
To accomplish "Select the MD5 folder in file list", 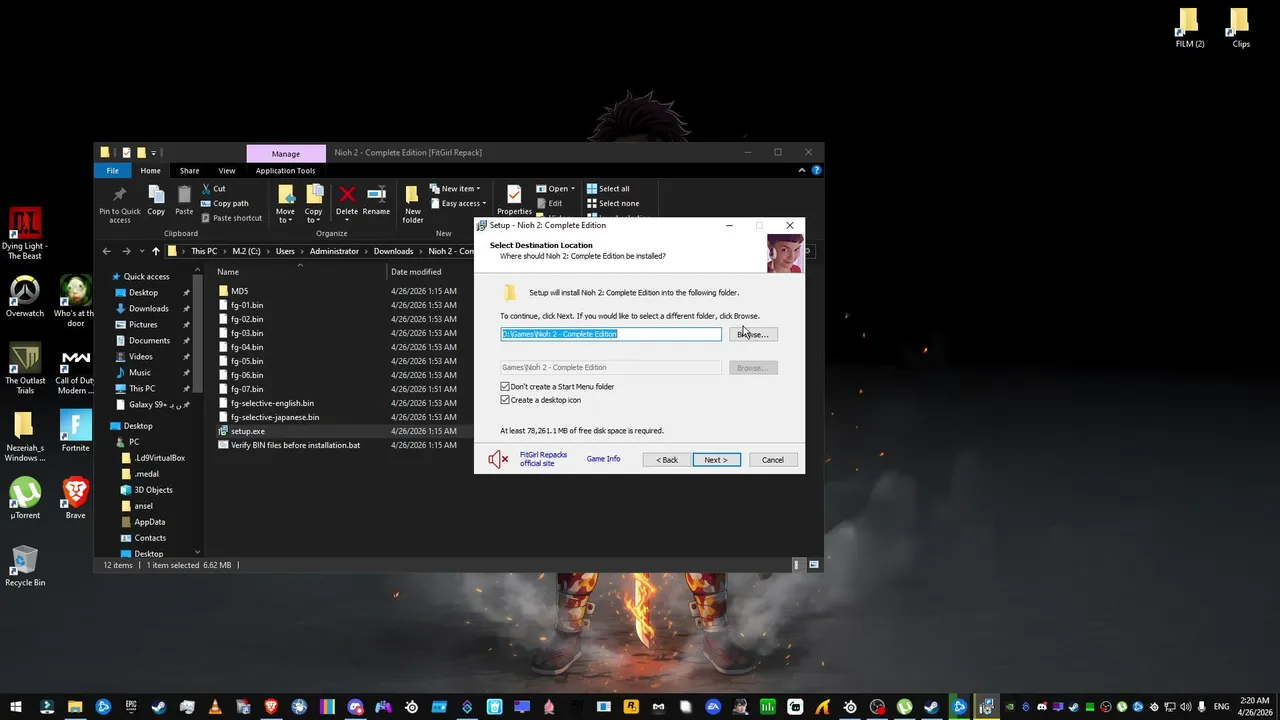I will (239, 291).
